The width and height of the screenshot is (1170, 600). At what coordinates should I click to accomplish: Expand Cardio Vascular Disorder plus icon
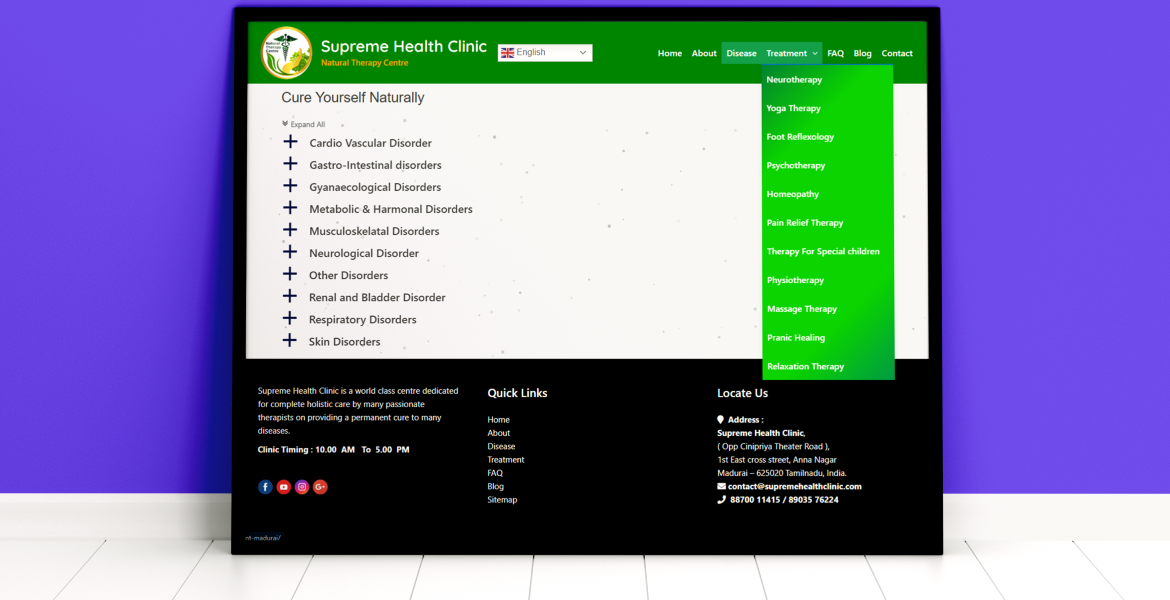(290, 142)
